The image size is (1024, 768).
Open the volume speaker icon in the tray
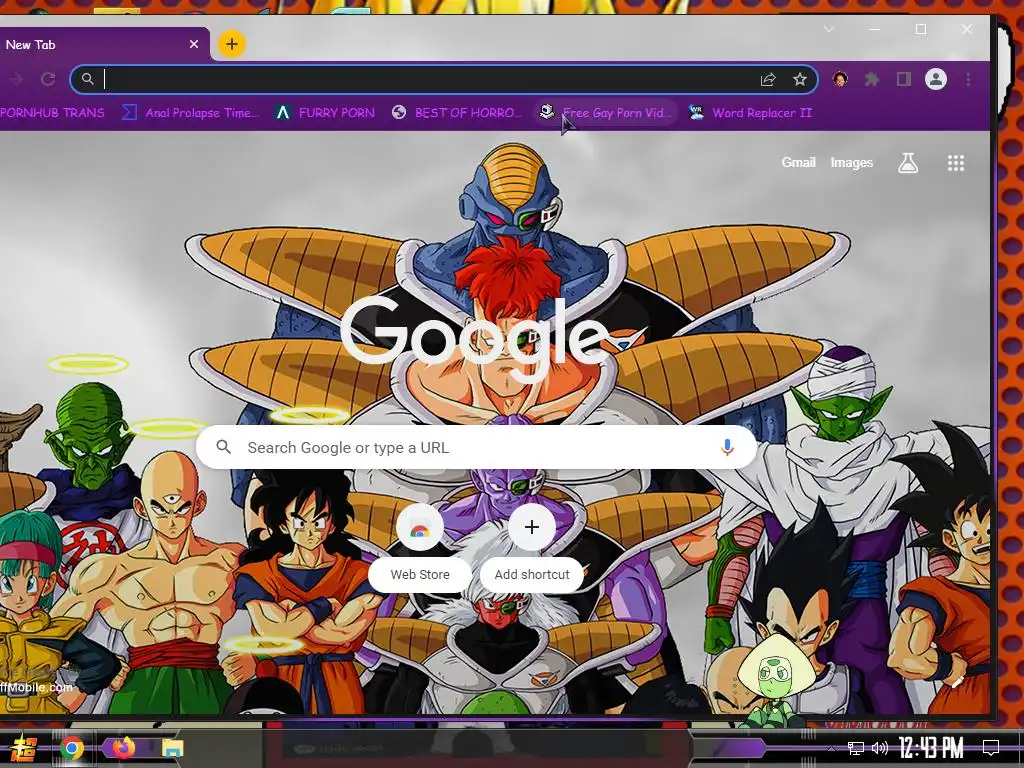coord(880,748)
